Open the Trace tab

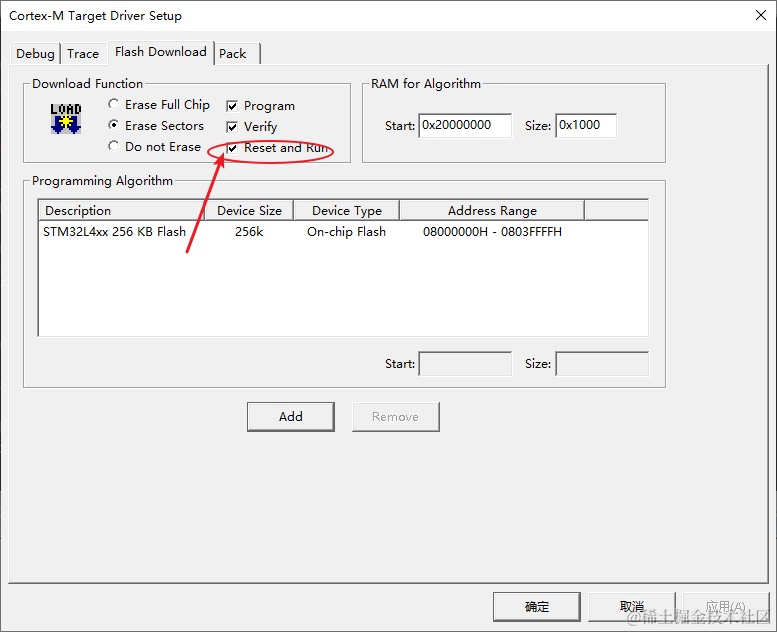coord(83,54)
